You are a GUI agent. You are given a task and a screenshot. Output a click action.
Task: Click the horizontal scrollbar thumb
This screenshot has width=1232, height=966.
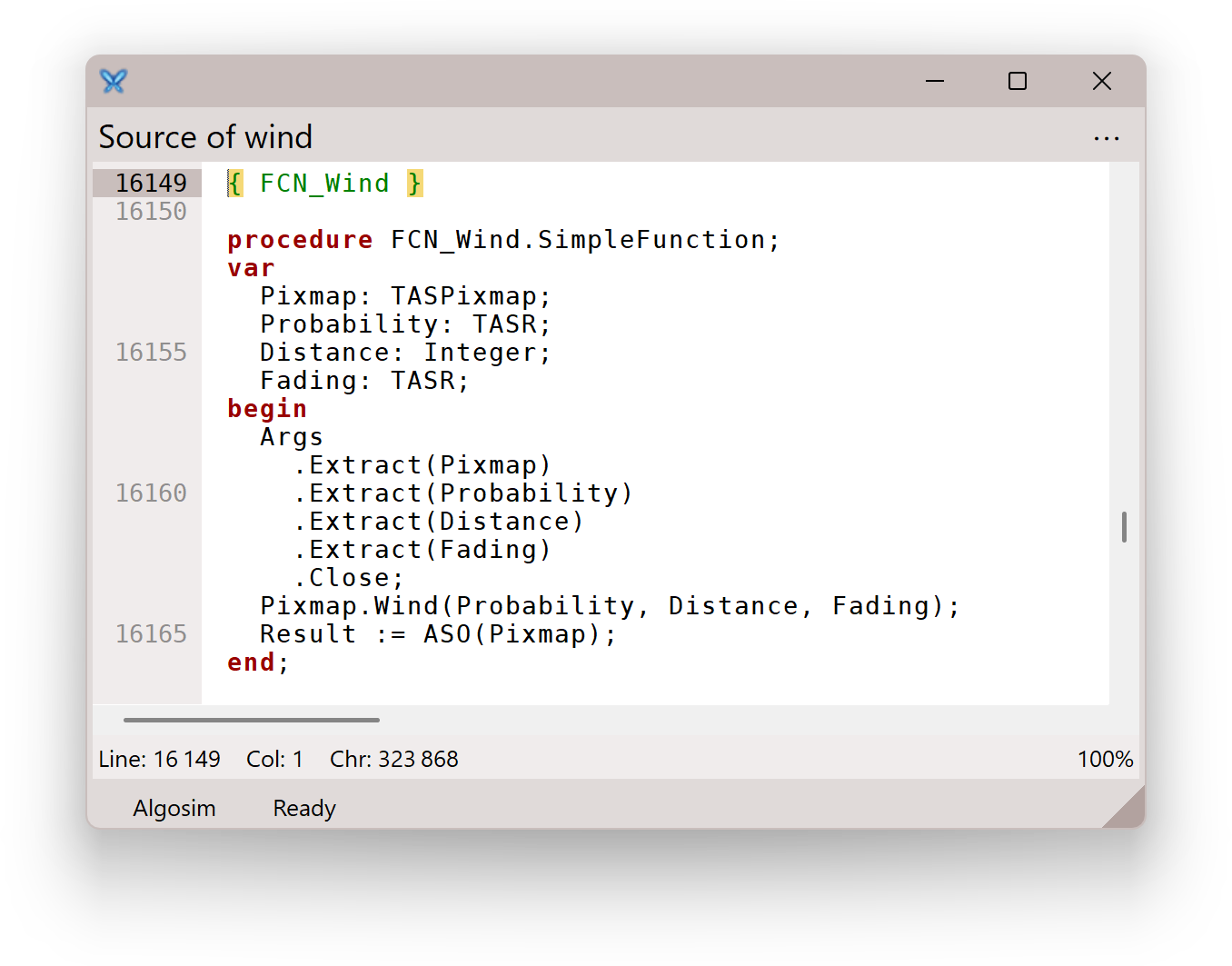coord(252,720)
